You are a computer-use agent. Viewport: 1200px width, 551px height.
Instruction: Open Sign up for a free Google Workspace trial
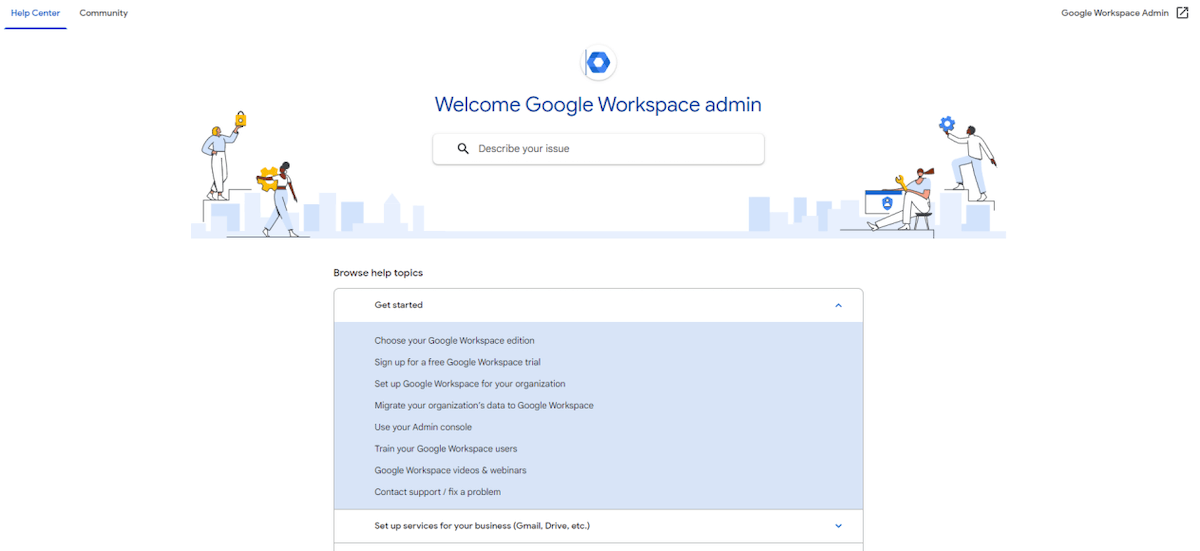[457, 362]
